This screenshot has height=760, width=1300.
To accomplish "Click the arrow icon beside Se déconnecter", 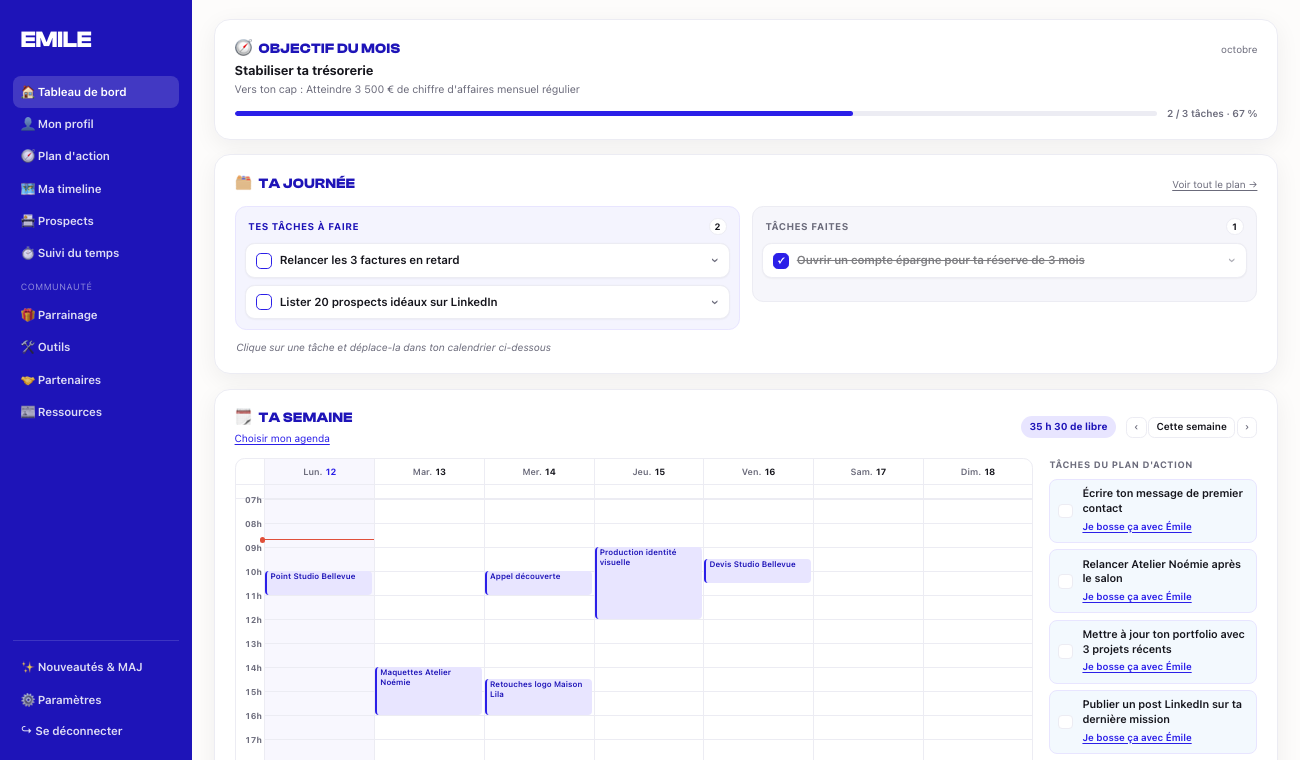I will coord(27,731).
